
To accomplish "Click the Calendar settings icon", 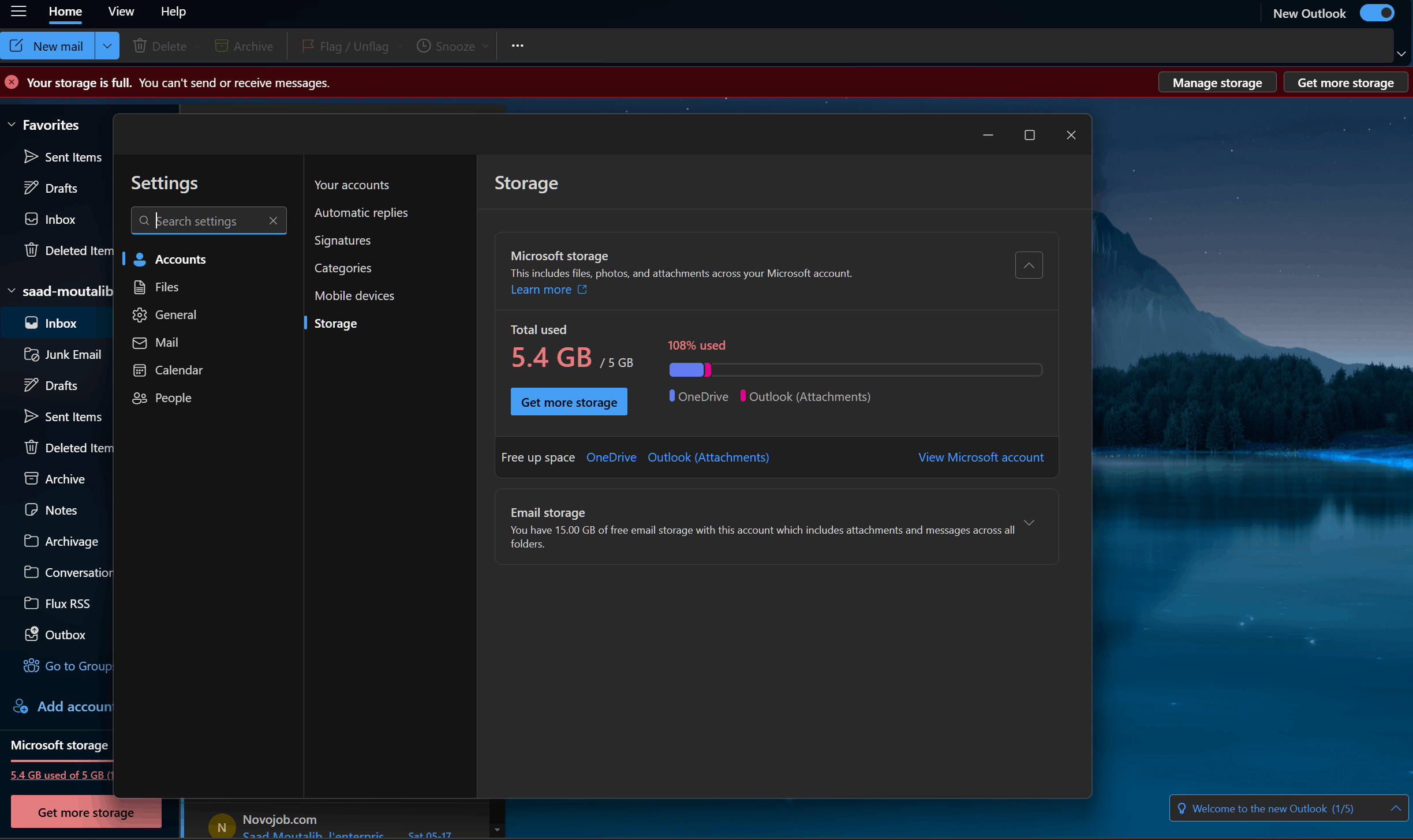I will 140,370.
